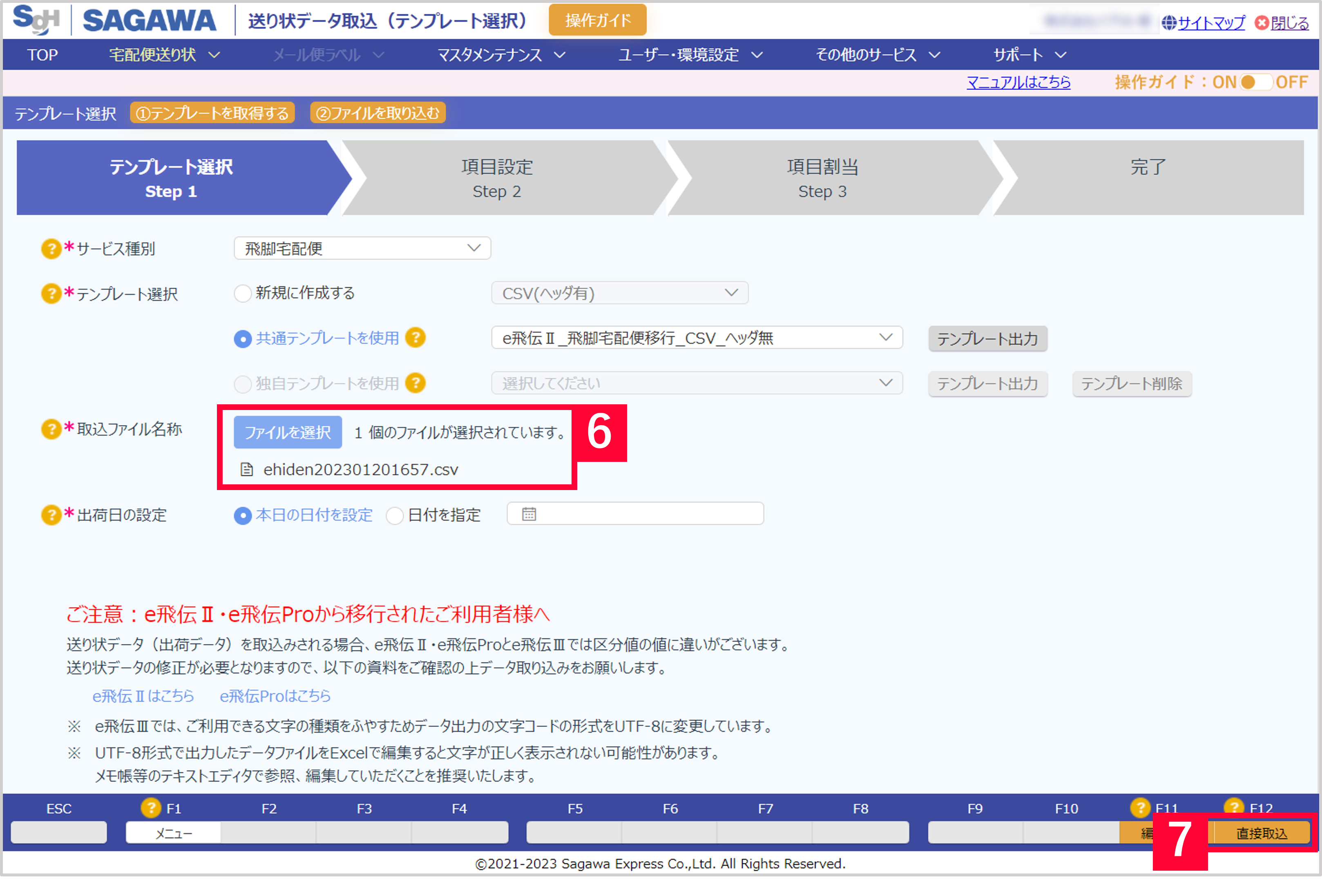Click the F12 help question mark icon
This screenshot has height=896, width=1322.
[1234, 806]
